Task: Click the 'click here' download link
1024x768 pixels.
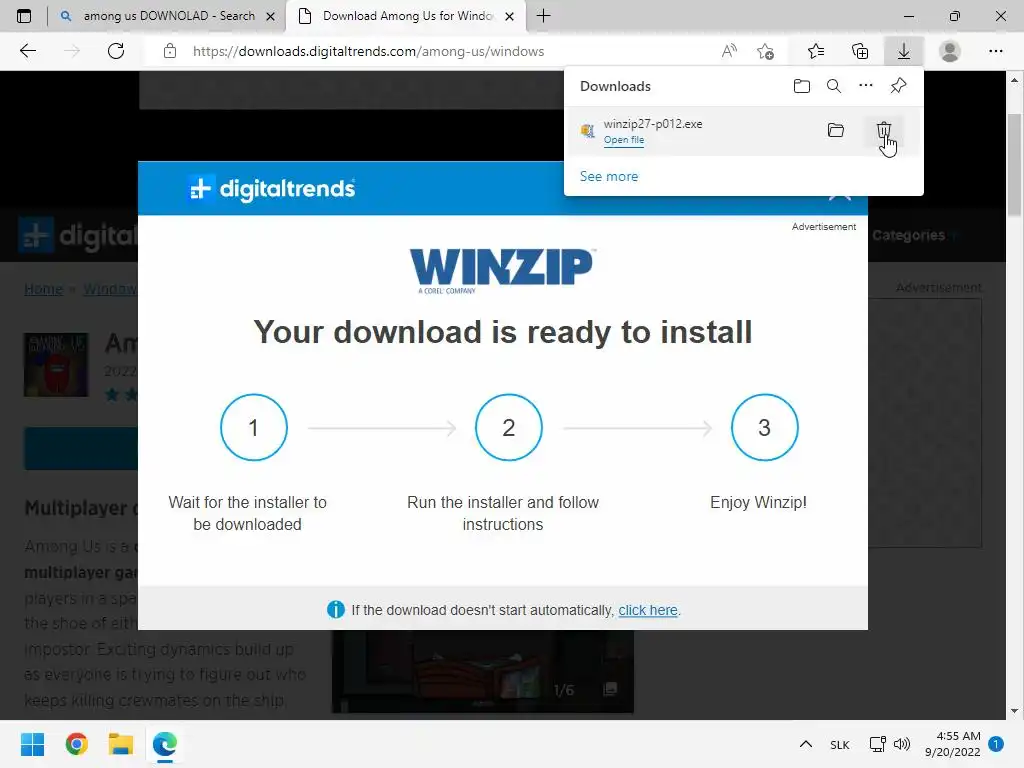Action: click(x=648, y=610)
